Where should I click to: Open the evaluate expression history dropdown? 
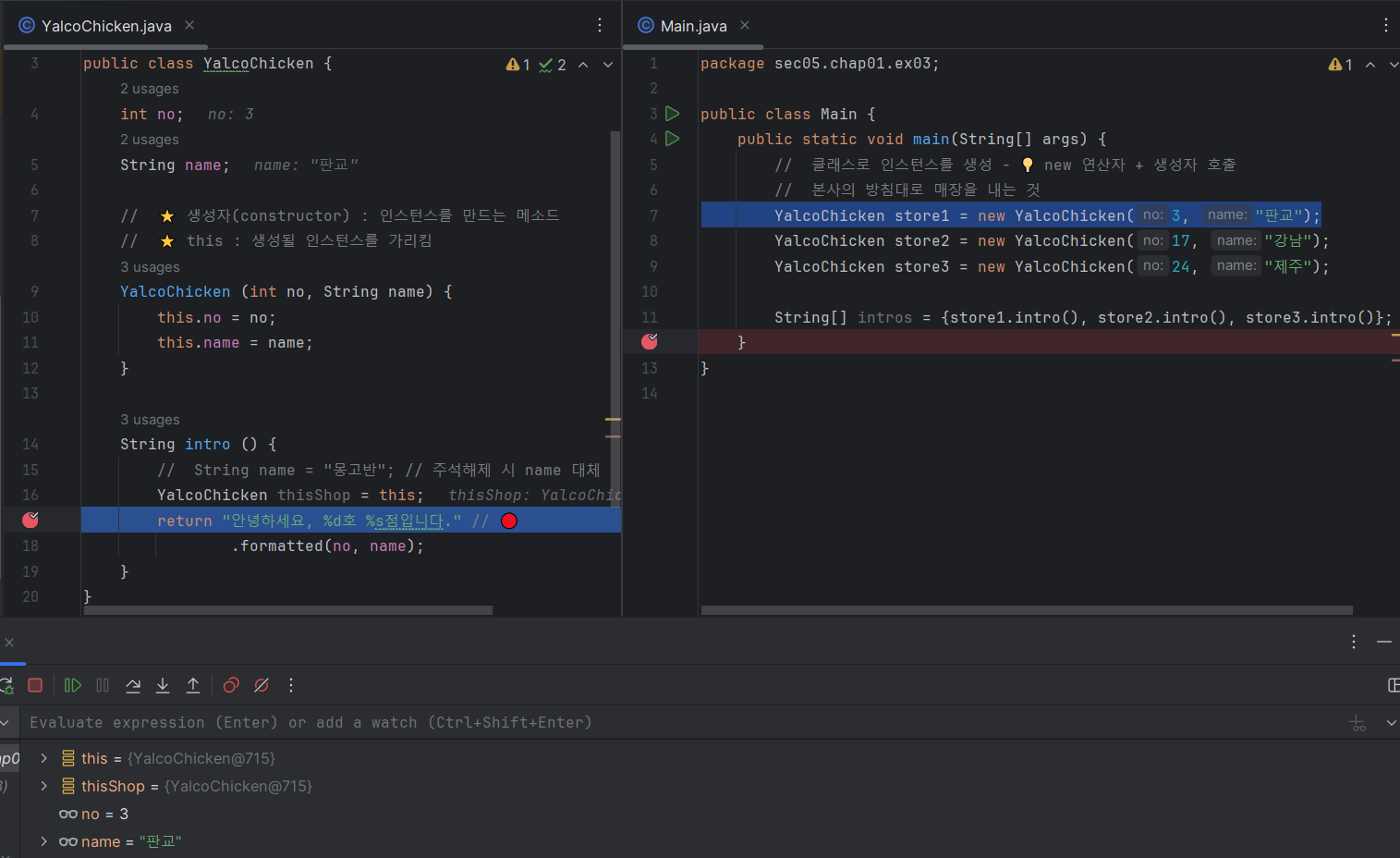coord(1391,723)
